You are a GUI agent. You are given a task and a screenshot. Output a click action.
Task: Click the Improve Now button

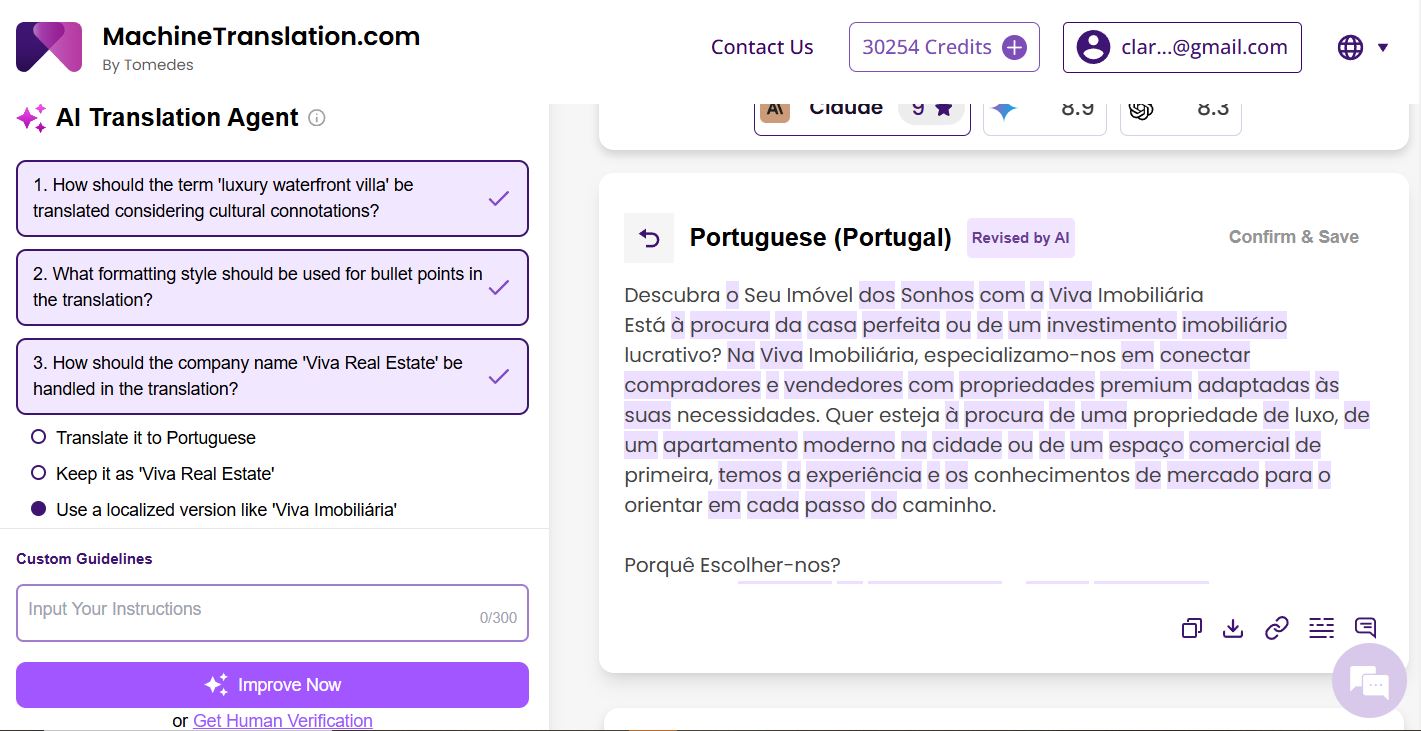tap(272, 685)
